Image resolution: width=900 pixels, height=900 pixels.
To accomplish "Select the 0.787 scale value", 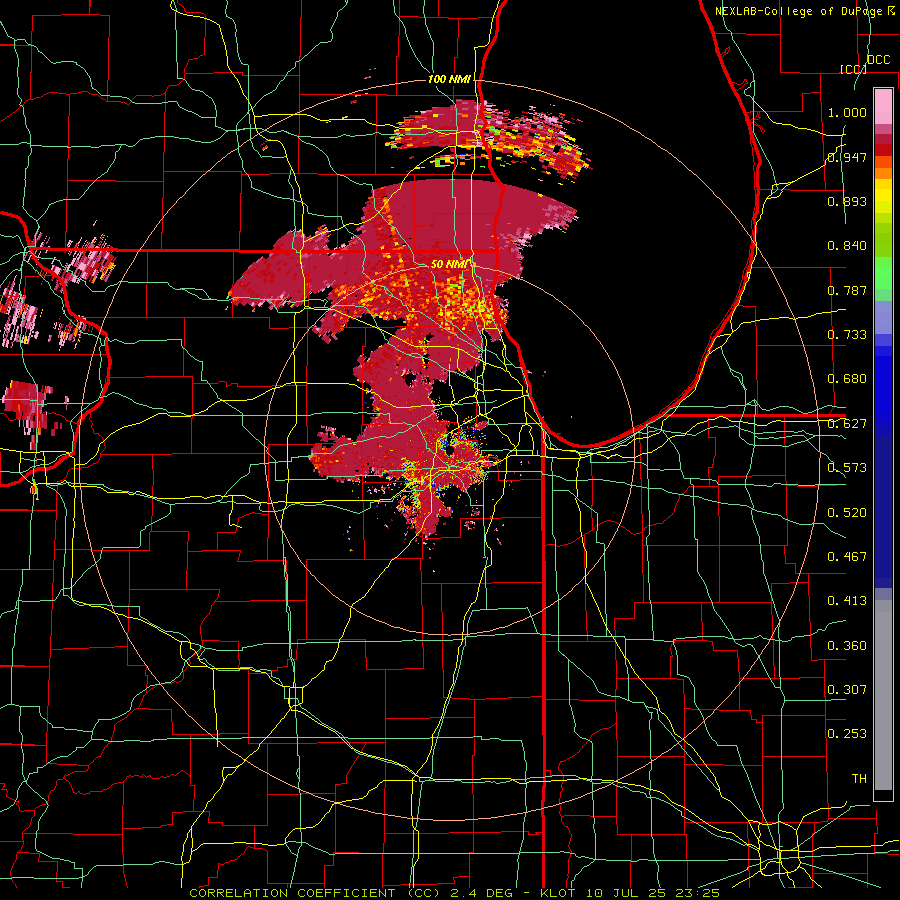I will (x=847, y=290).
